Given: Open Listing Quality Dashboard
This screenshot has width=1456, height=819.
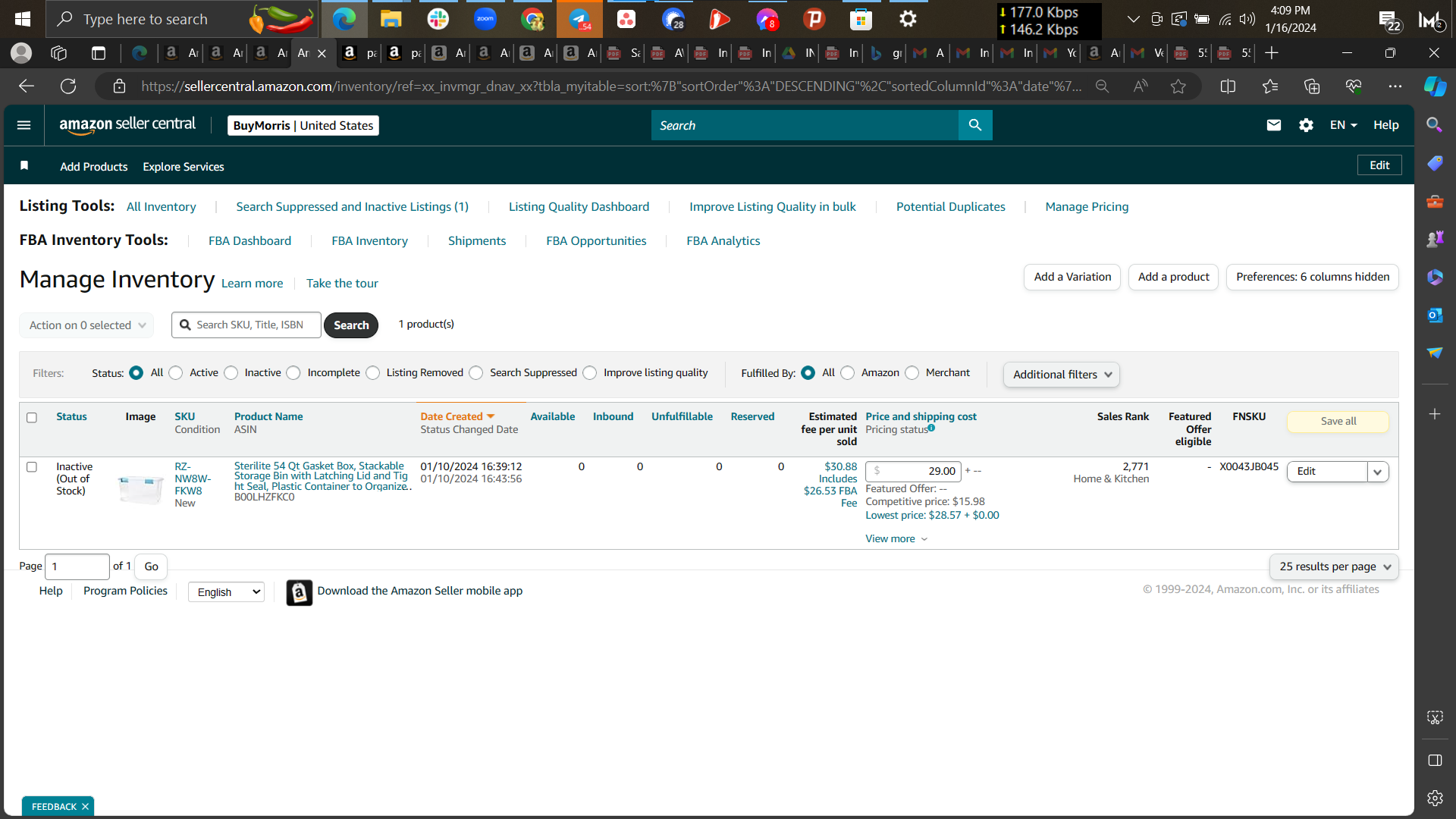Looking at the screenshot, I should tap(579, 207).
